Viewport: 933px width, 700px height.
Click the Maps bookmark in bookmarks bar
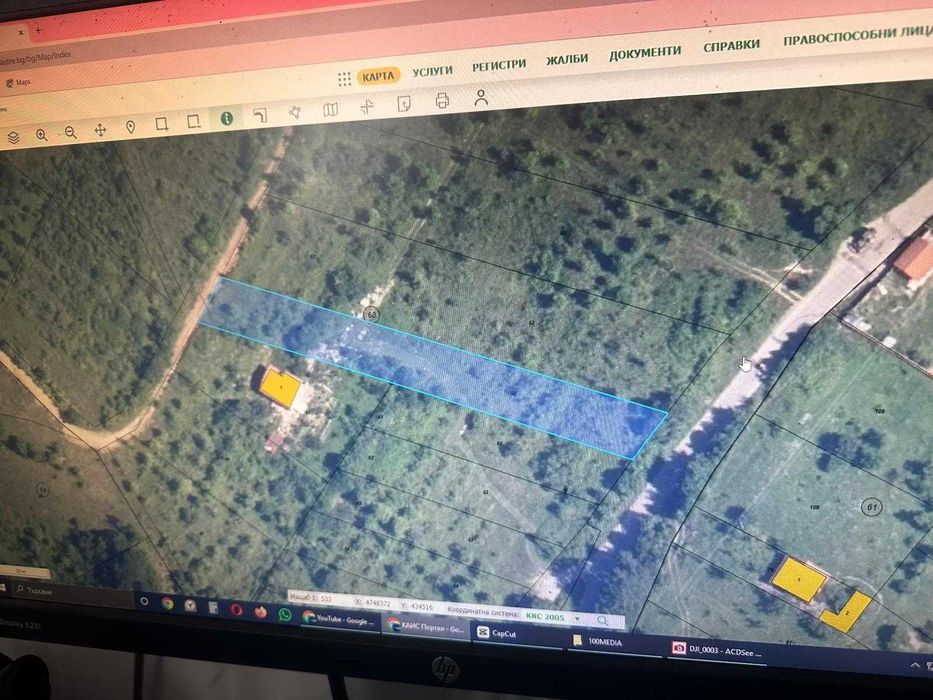tap(18, 83)
